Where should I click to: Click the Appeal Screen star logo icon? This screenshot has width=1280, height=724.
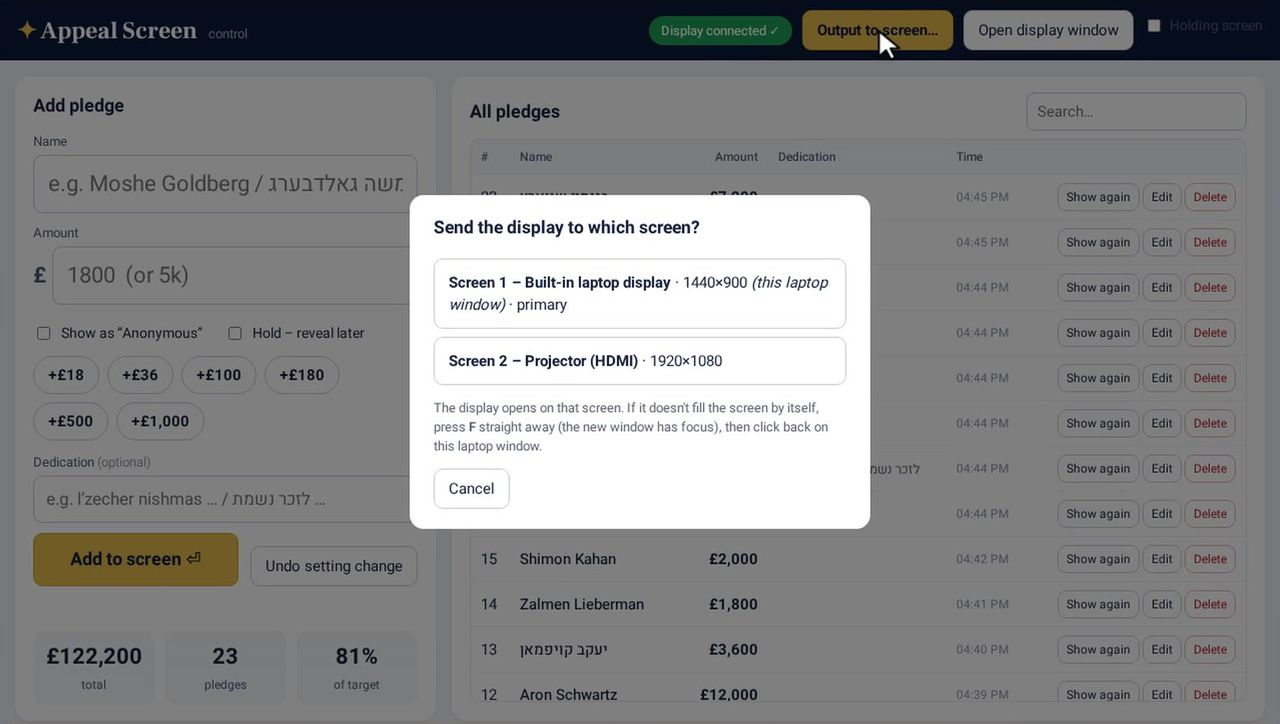27,30
